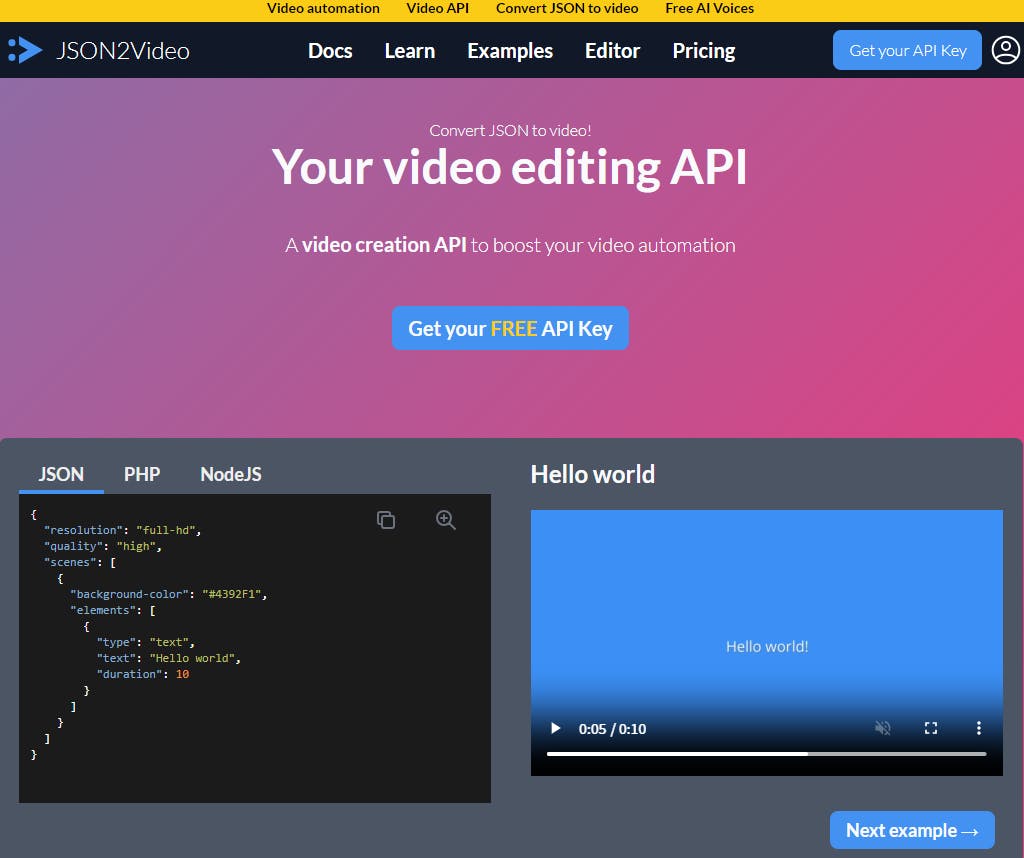Switch to the NodeJS code tab
Screen dimensions: 1024x858
tap(231, 474)
